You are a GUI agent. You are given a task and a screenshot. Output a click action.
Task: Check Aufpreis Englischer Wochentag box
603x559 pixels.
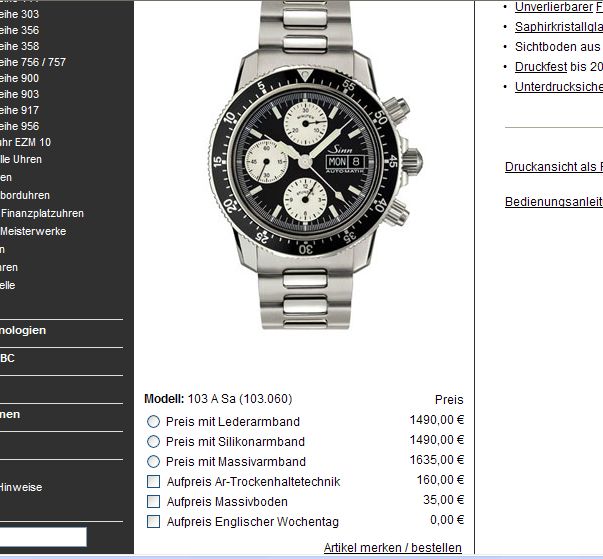pyautogui.click(x=153, y=521)
